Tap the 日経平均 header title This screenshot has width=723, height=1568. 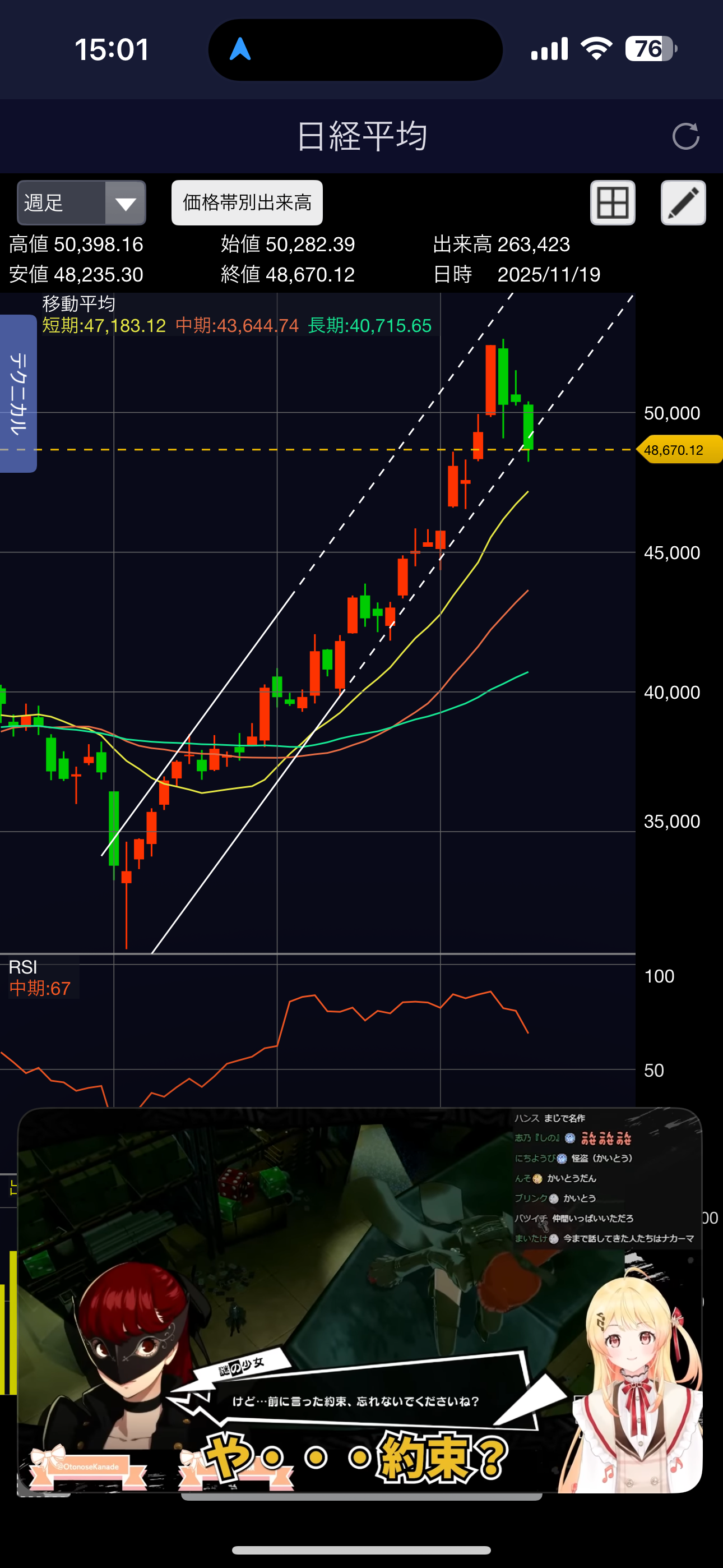click(x=361, y=136)
